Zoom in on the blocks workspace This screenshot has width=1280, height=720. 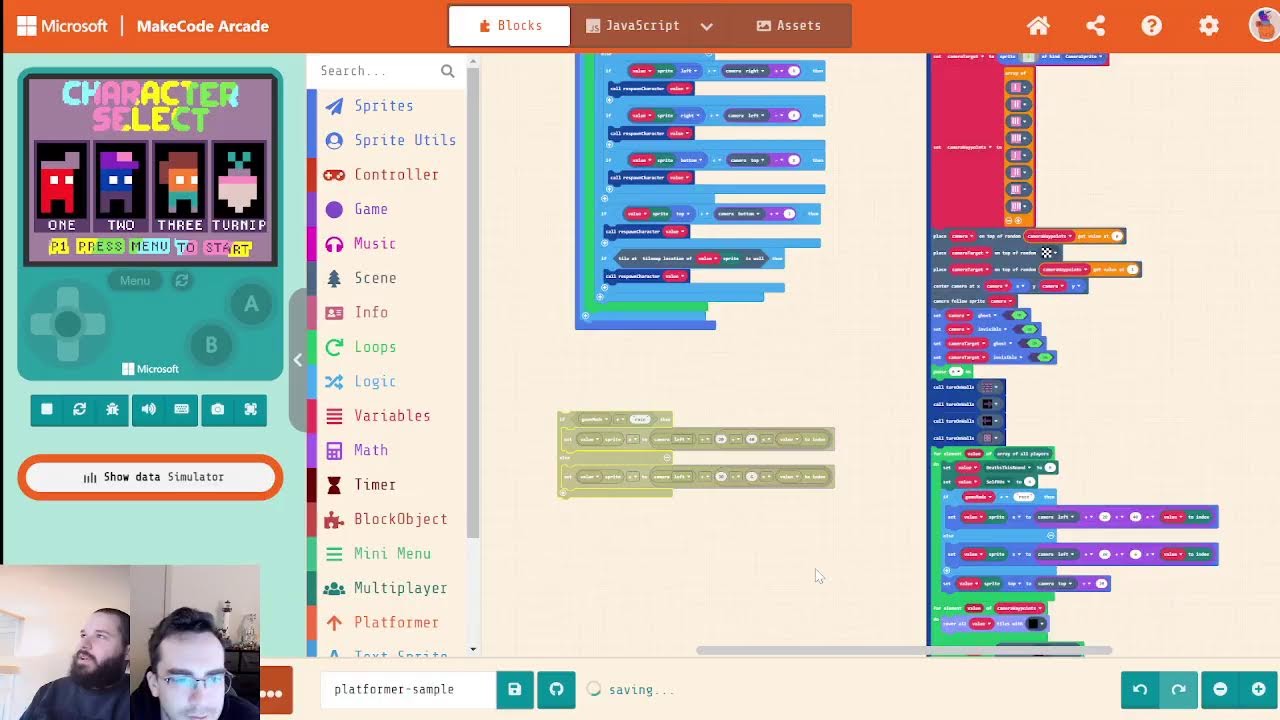(1259, 689)
